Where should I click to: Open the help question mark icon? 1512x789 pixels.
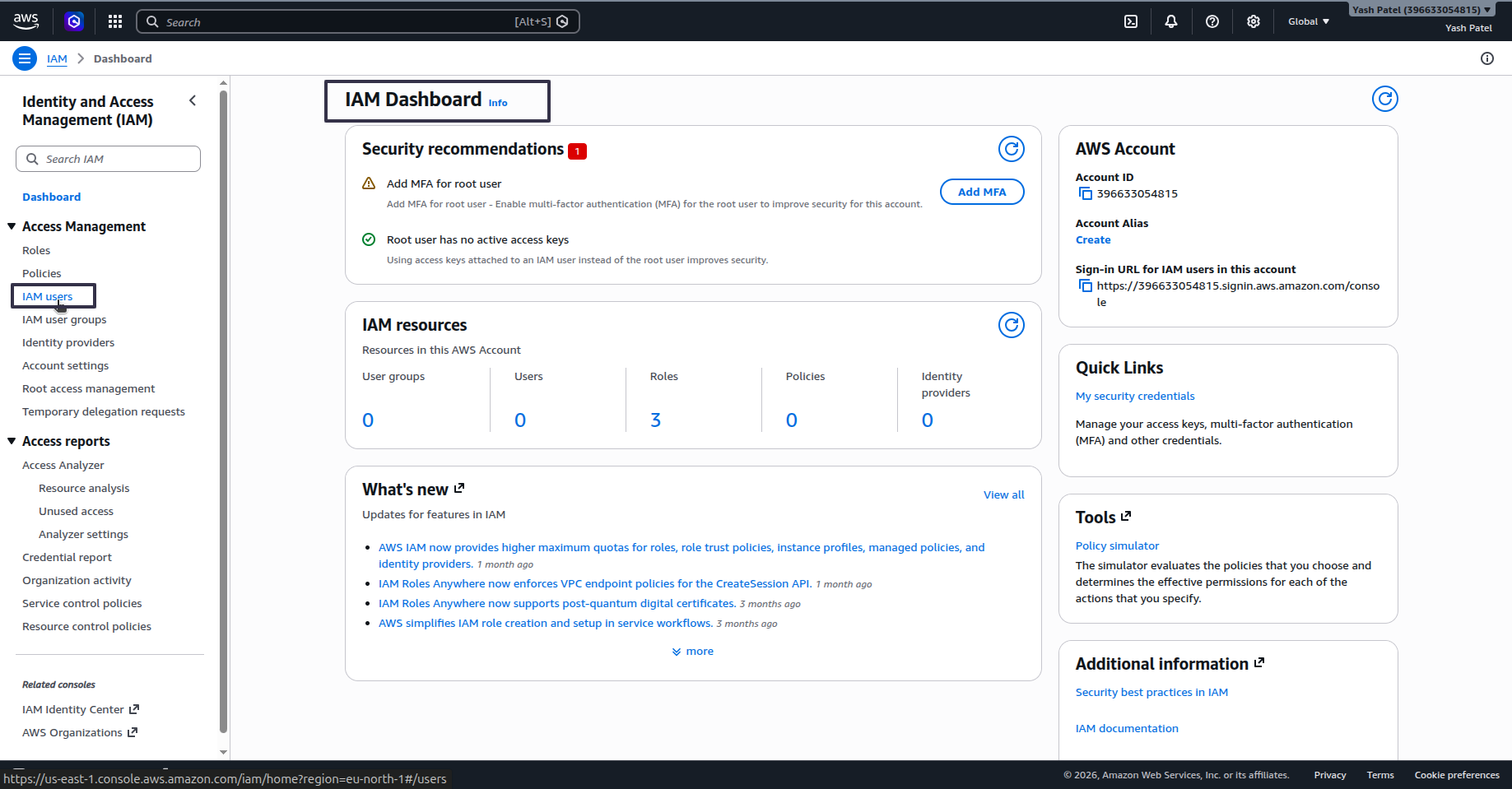tap(1212, 21)
